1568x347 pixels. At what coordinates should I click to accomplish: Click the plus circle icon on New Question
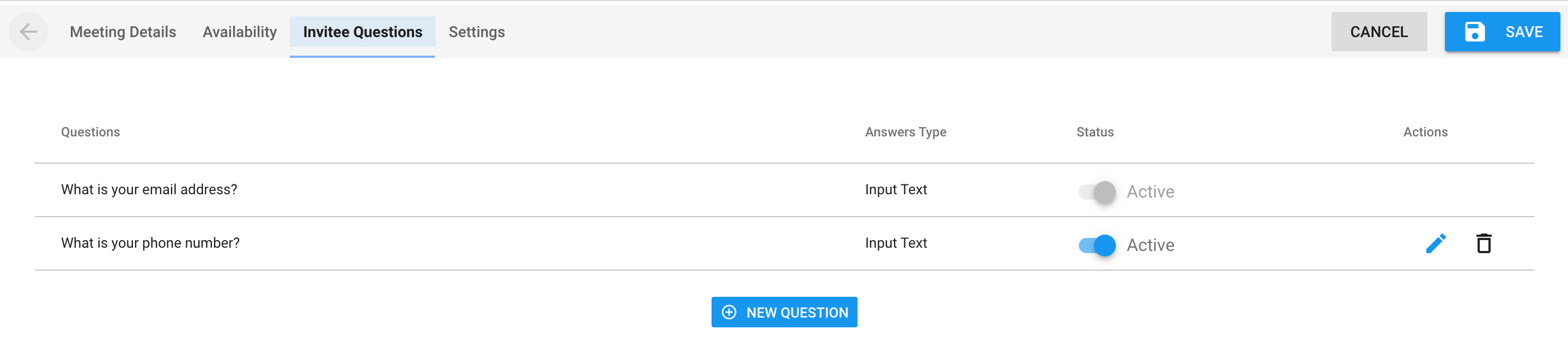728,313
